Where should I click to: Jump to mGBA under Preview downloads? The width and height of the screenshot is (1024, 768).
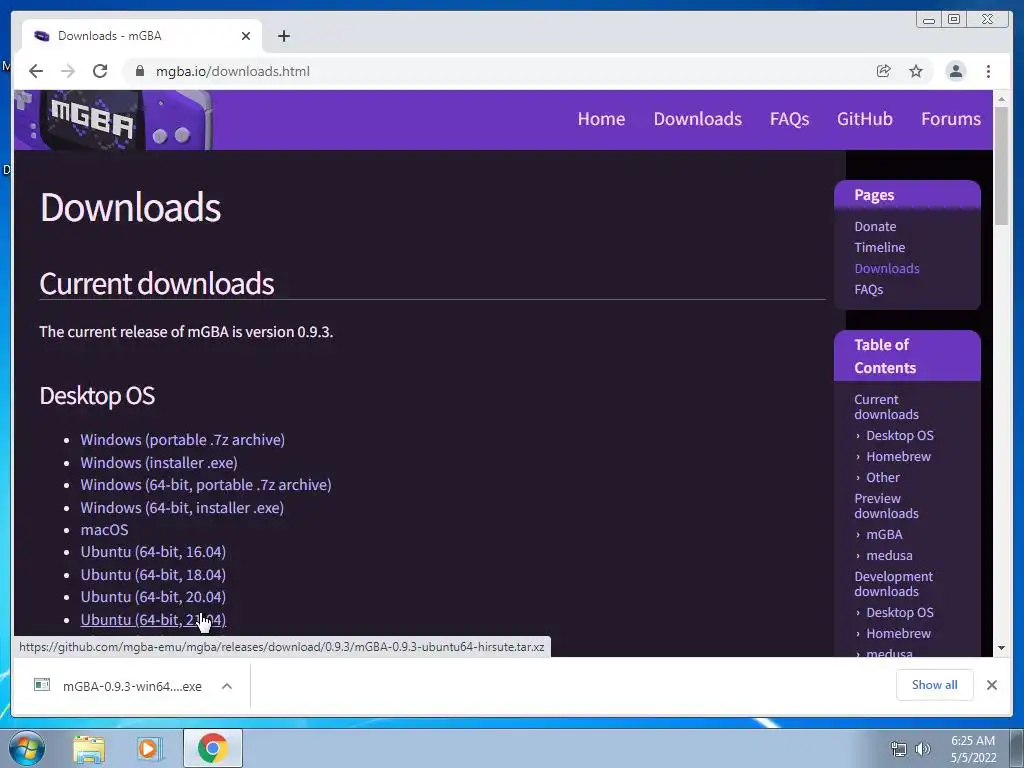click(x=884, y=535)
